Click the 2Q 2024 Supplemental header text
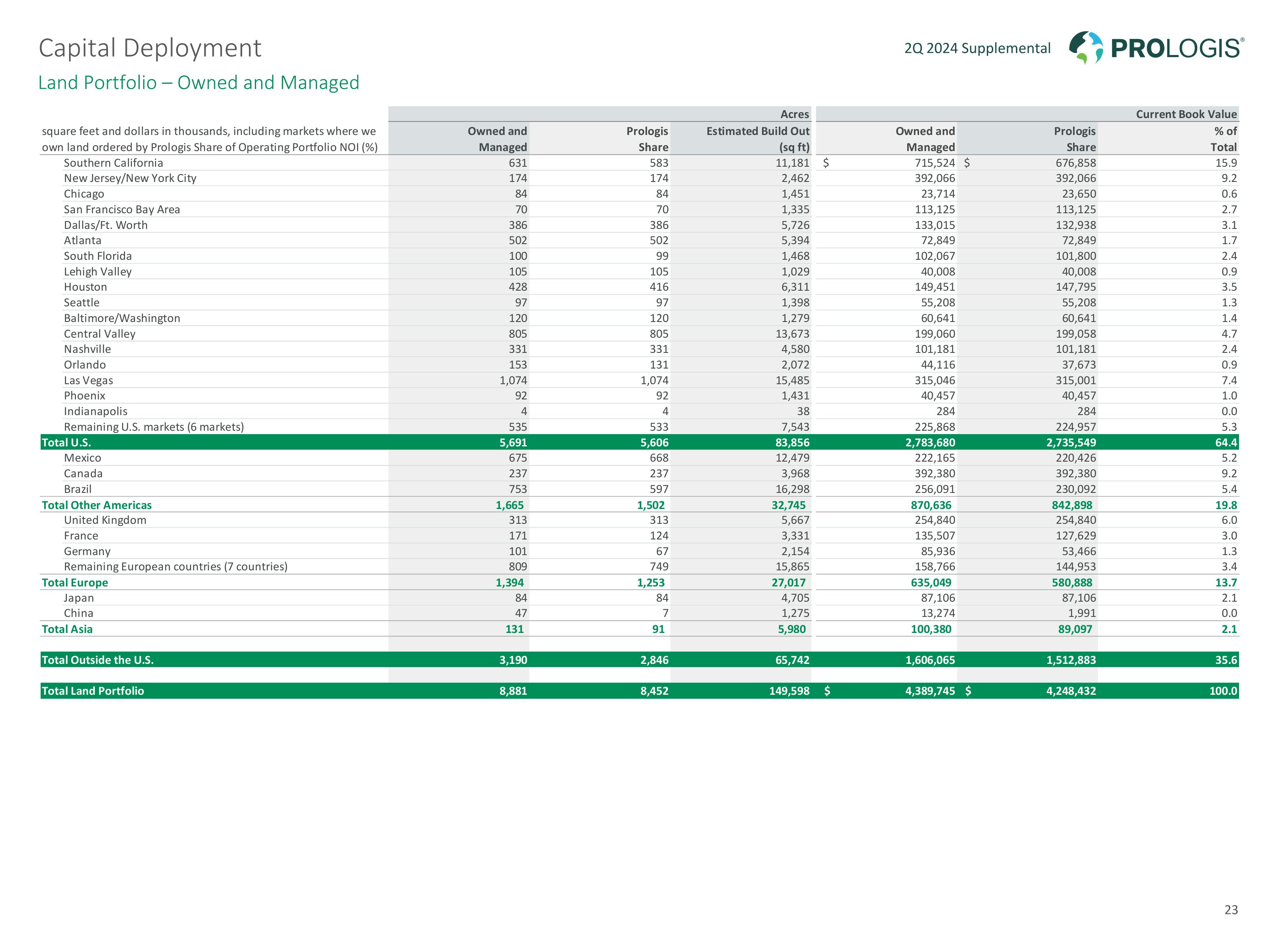 coord(977,49)
